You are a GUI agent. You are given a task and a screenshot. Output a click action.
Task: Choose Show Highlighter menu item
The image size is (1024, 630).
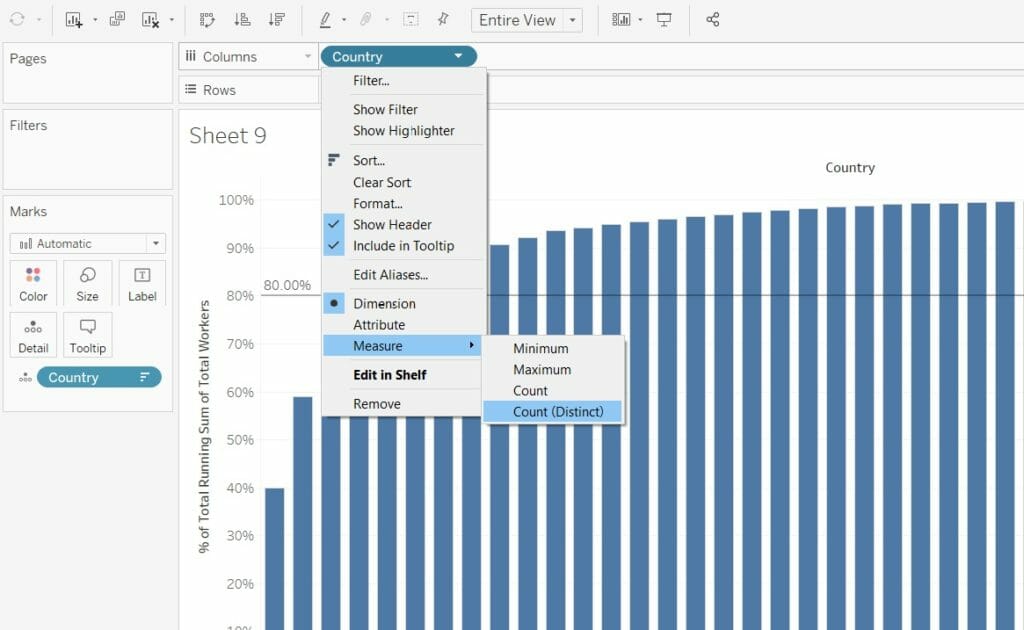tap(404, 131)
